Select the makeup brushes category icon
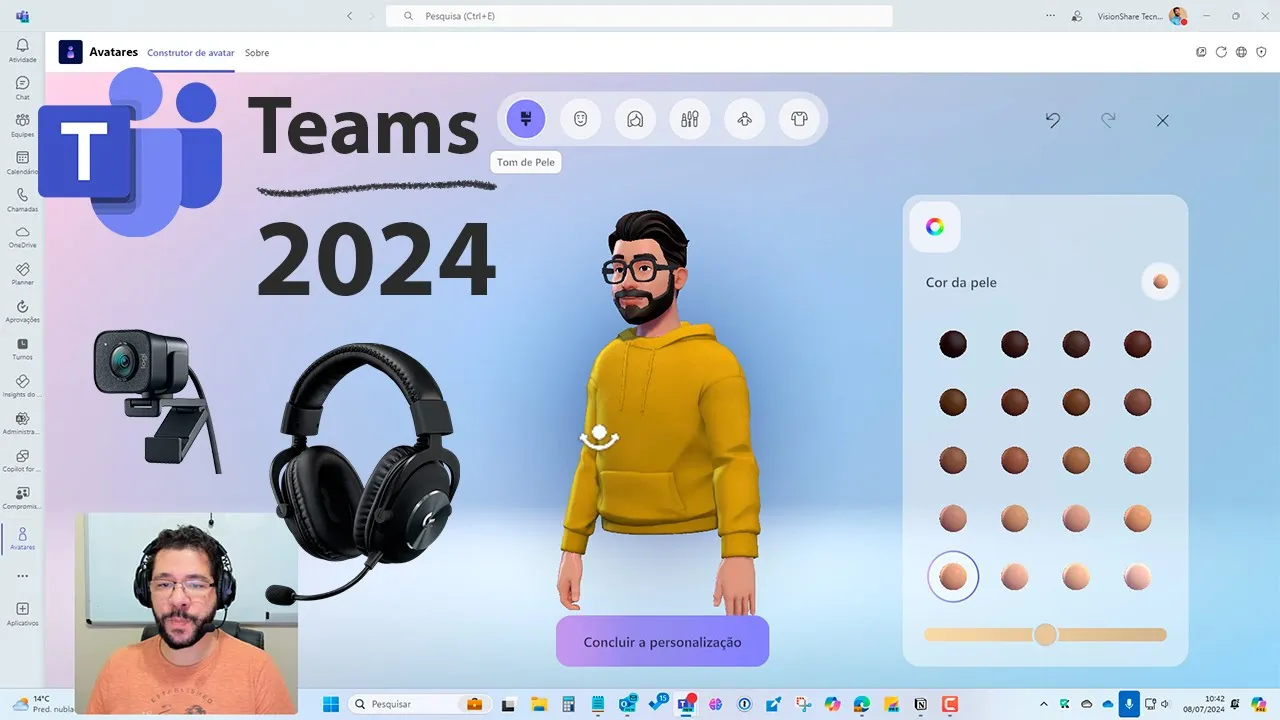 (x=689, y=119)
